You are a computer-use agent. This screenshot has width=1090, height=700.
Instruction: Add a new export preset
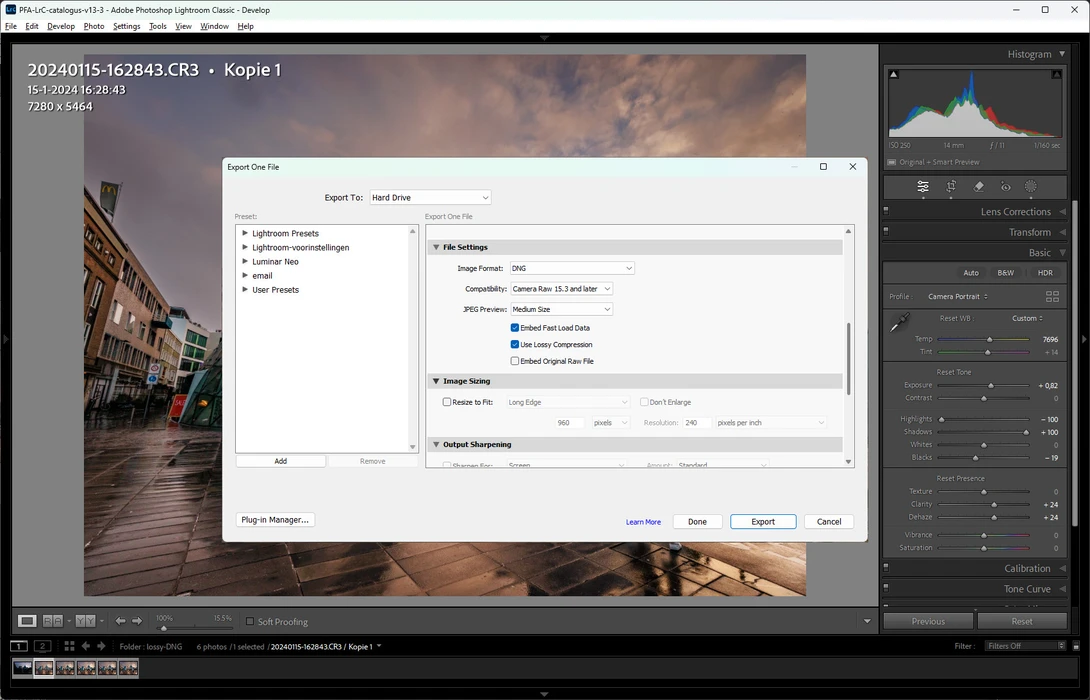pyautogui.click(x=280, y=461)
